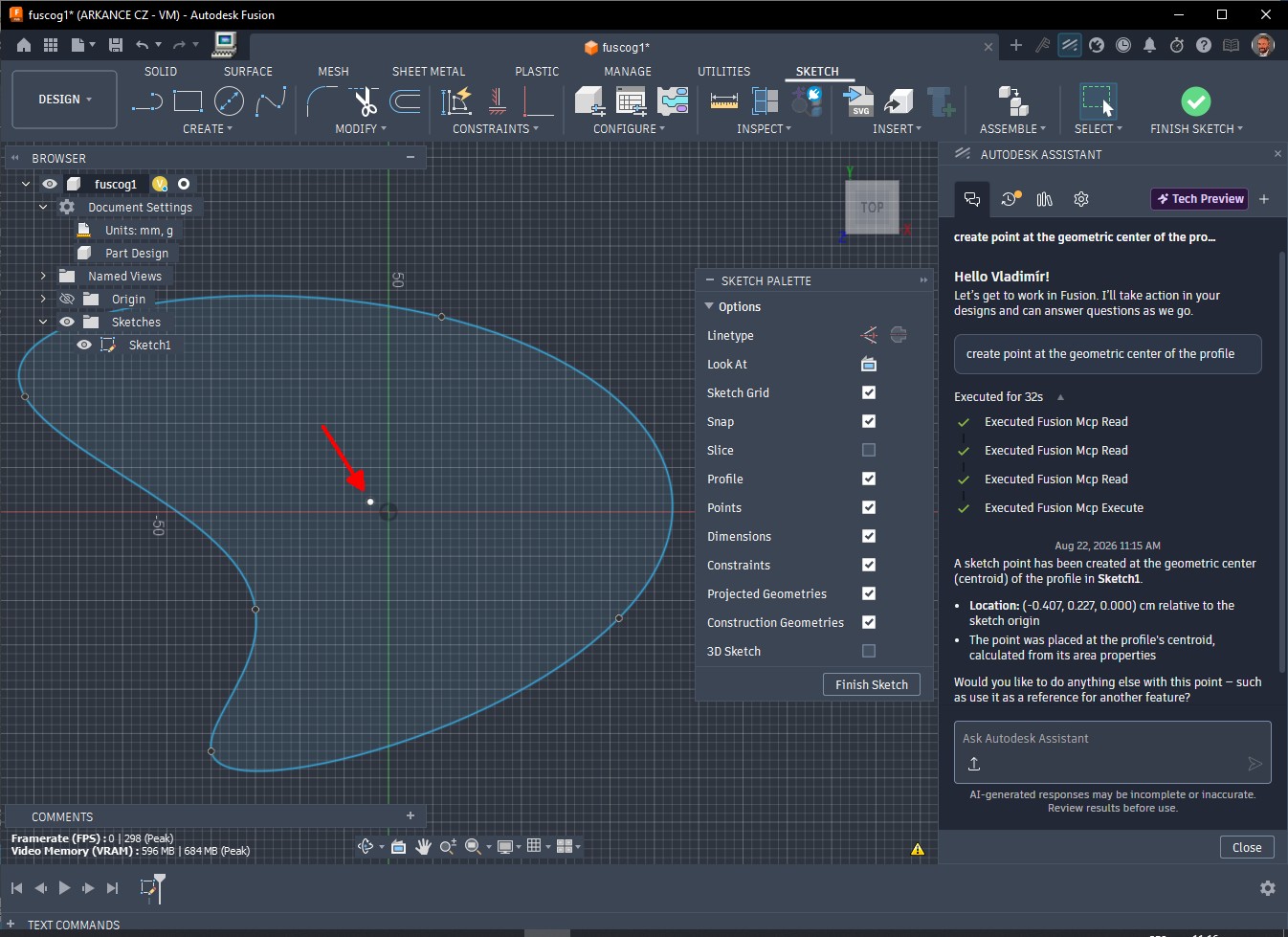The image size is (1288, 937).
Task: Open the timeline settings gear
Action: click(1268, 888)
